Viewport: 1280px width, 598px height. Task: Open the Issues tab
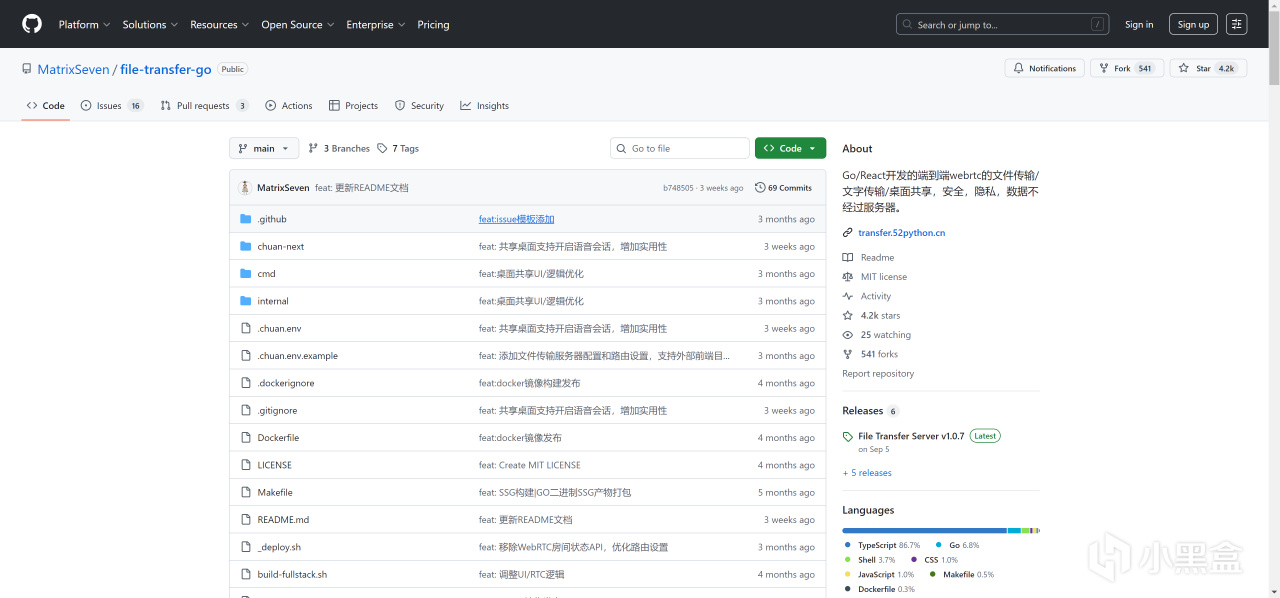click(x=112, y=105)
